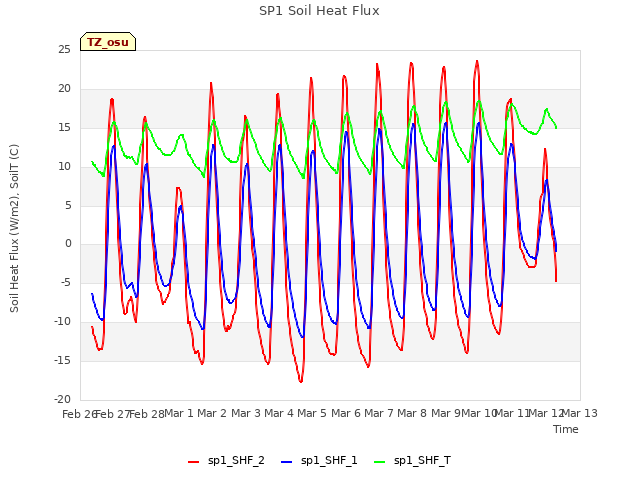
Task: Click the green sp1_SHF_T legend color marker
Action: (380, 462)
